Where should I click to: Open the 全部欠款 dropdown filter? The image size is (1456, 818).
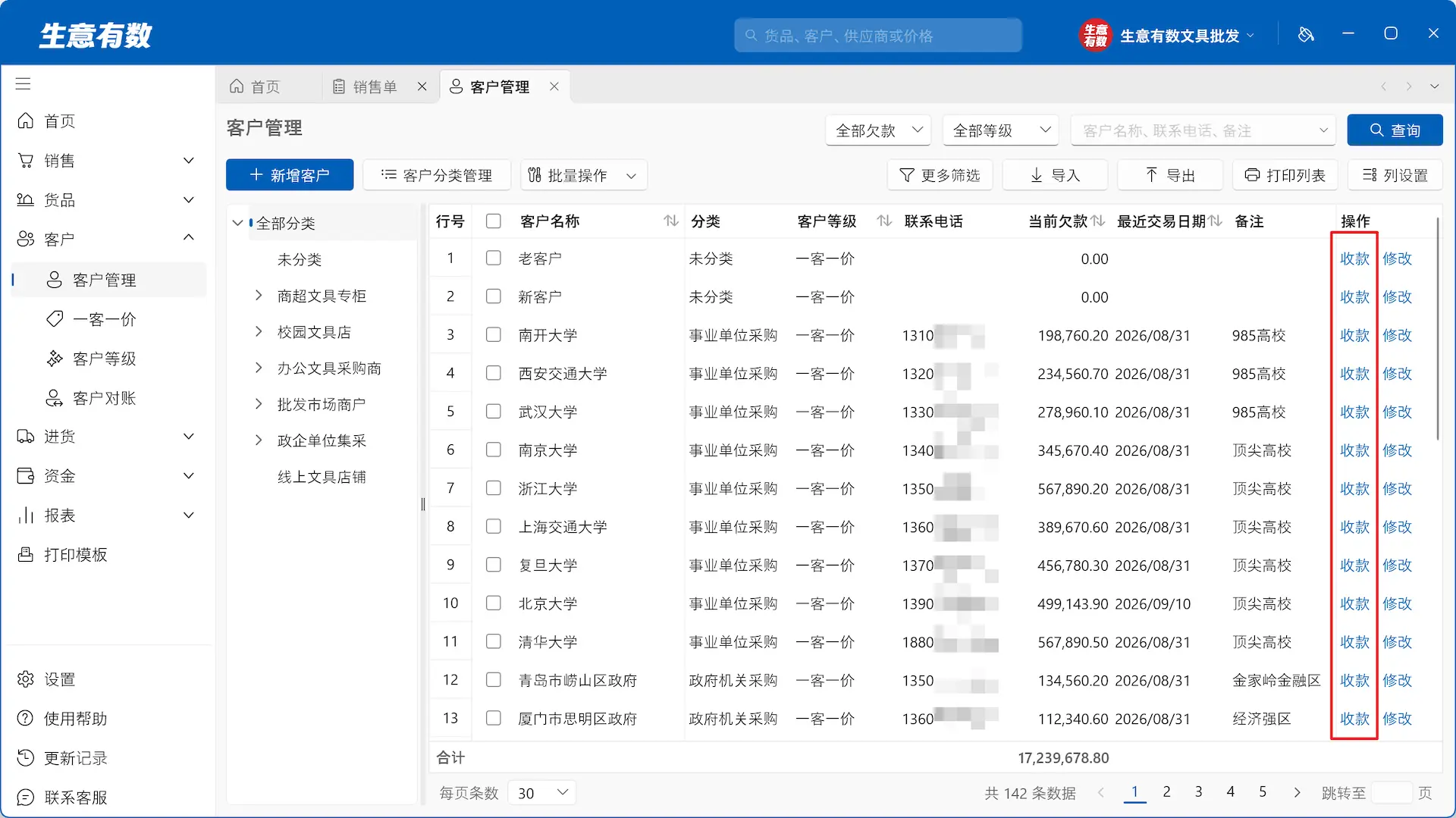click(878, 130)
